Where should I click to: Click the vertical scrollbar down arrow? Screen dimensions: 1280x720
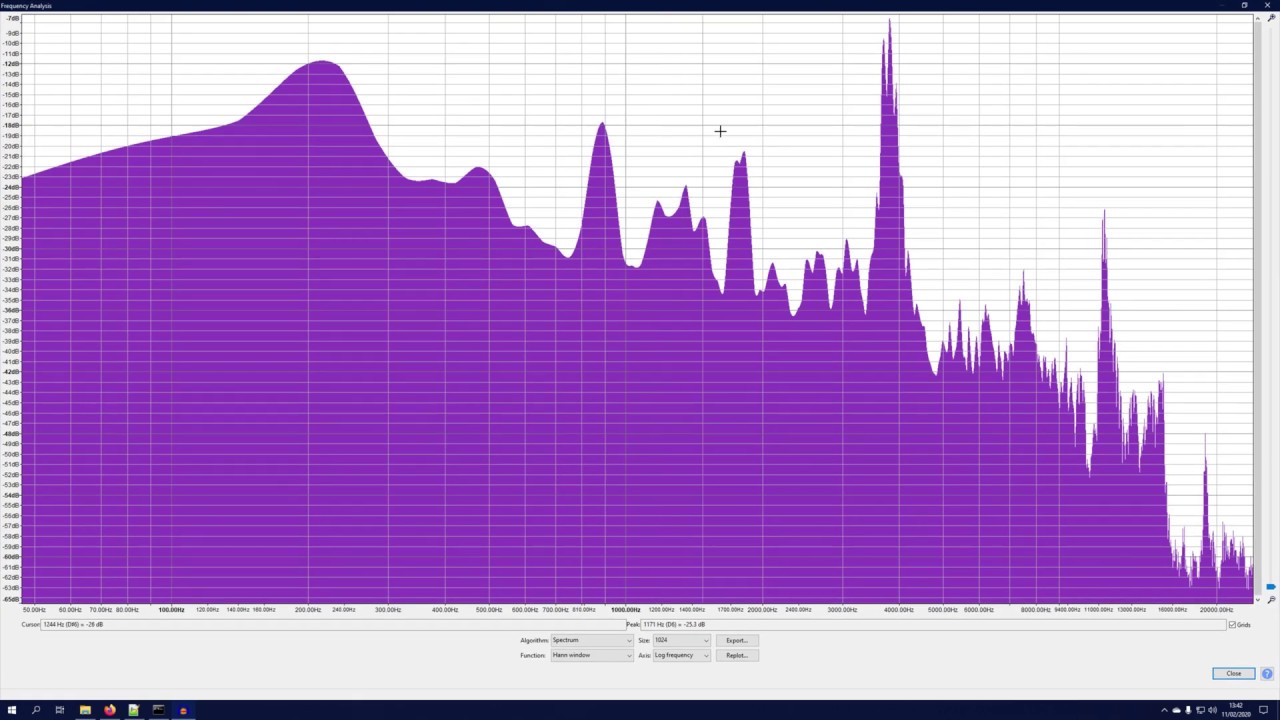coord(1258,600)
